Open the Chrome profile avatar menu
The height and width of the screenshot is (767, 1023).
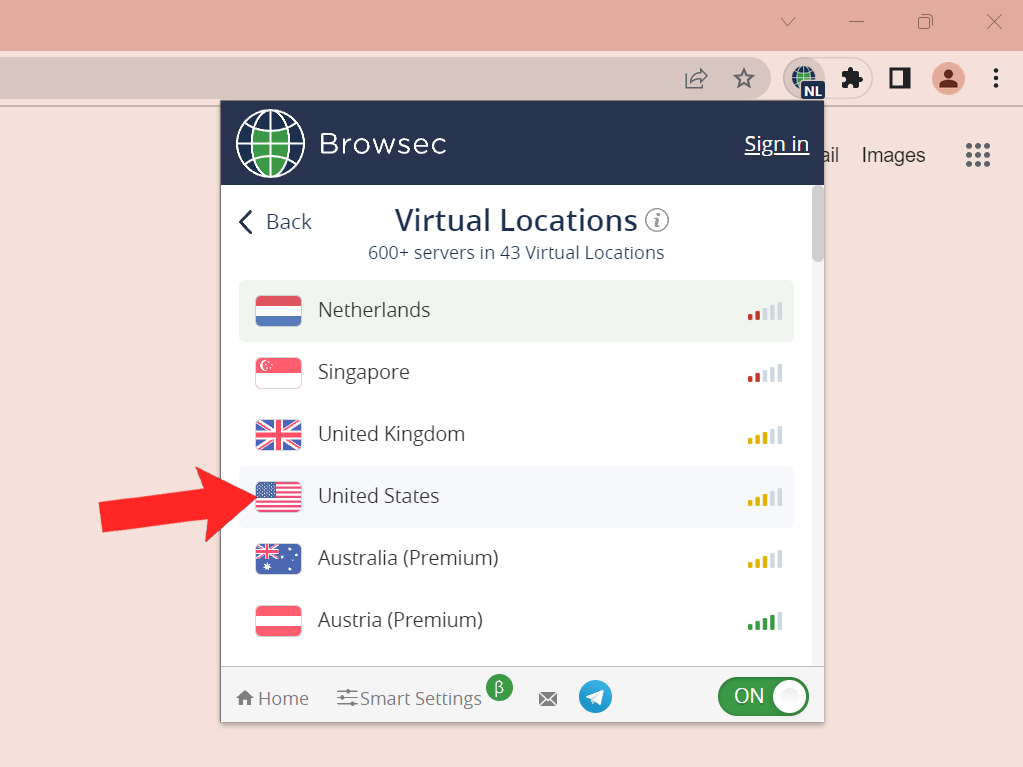click(948, 78)
